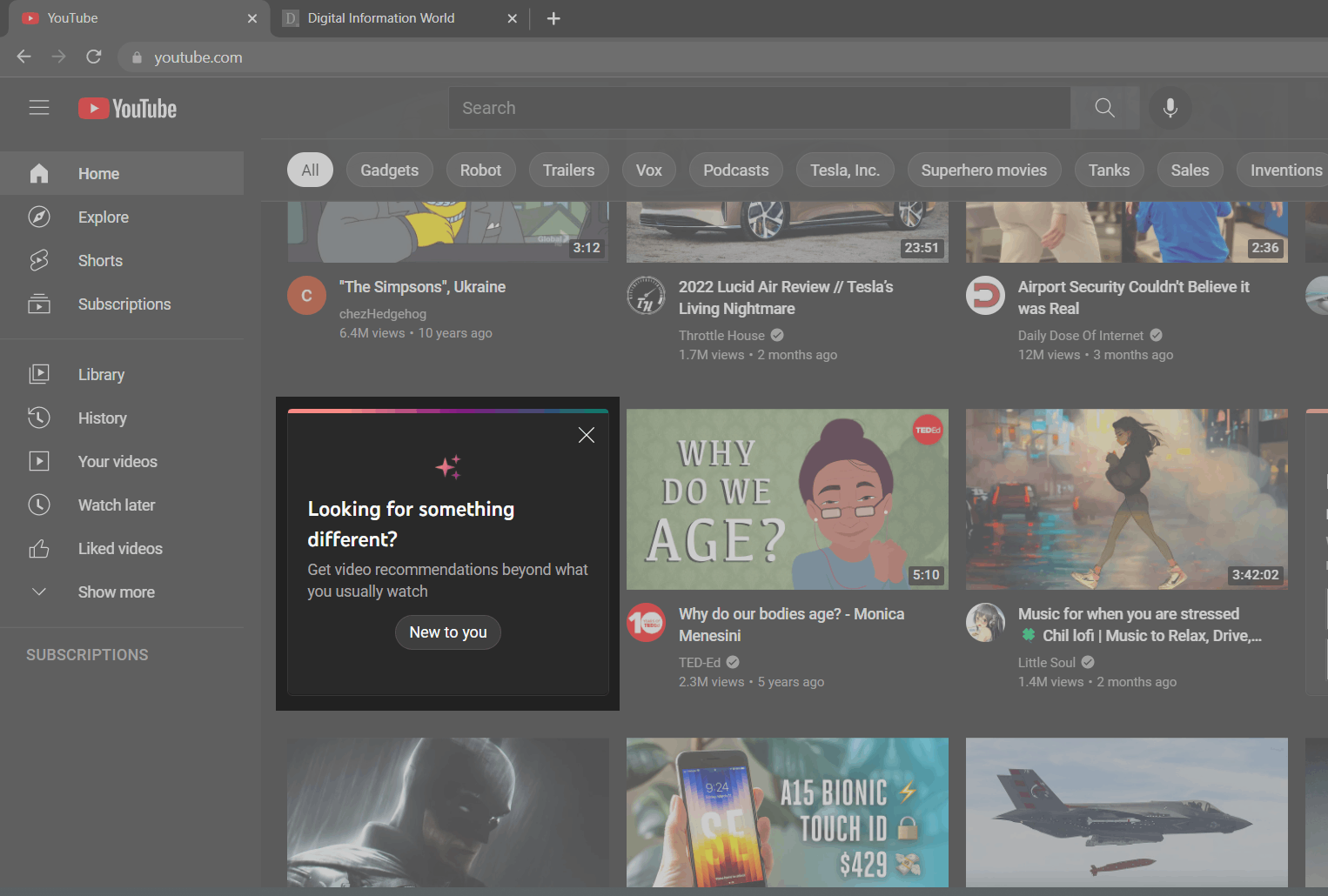The height and width of the screenshot is (896, 1328).
Task: Open Throttle House channel avatar
Action: coord(646,296)
